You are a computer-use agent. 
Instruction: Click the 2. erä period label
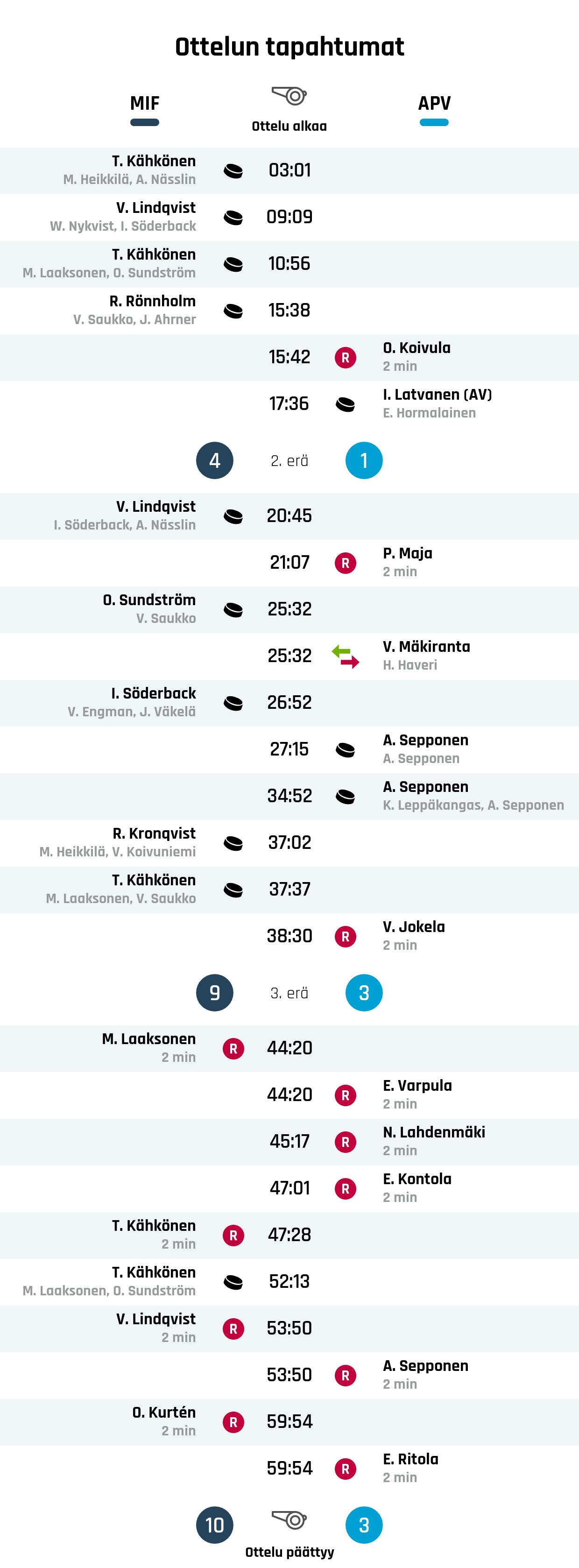tap(289, 461)
